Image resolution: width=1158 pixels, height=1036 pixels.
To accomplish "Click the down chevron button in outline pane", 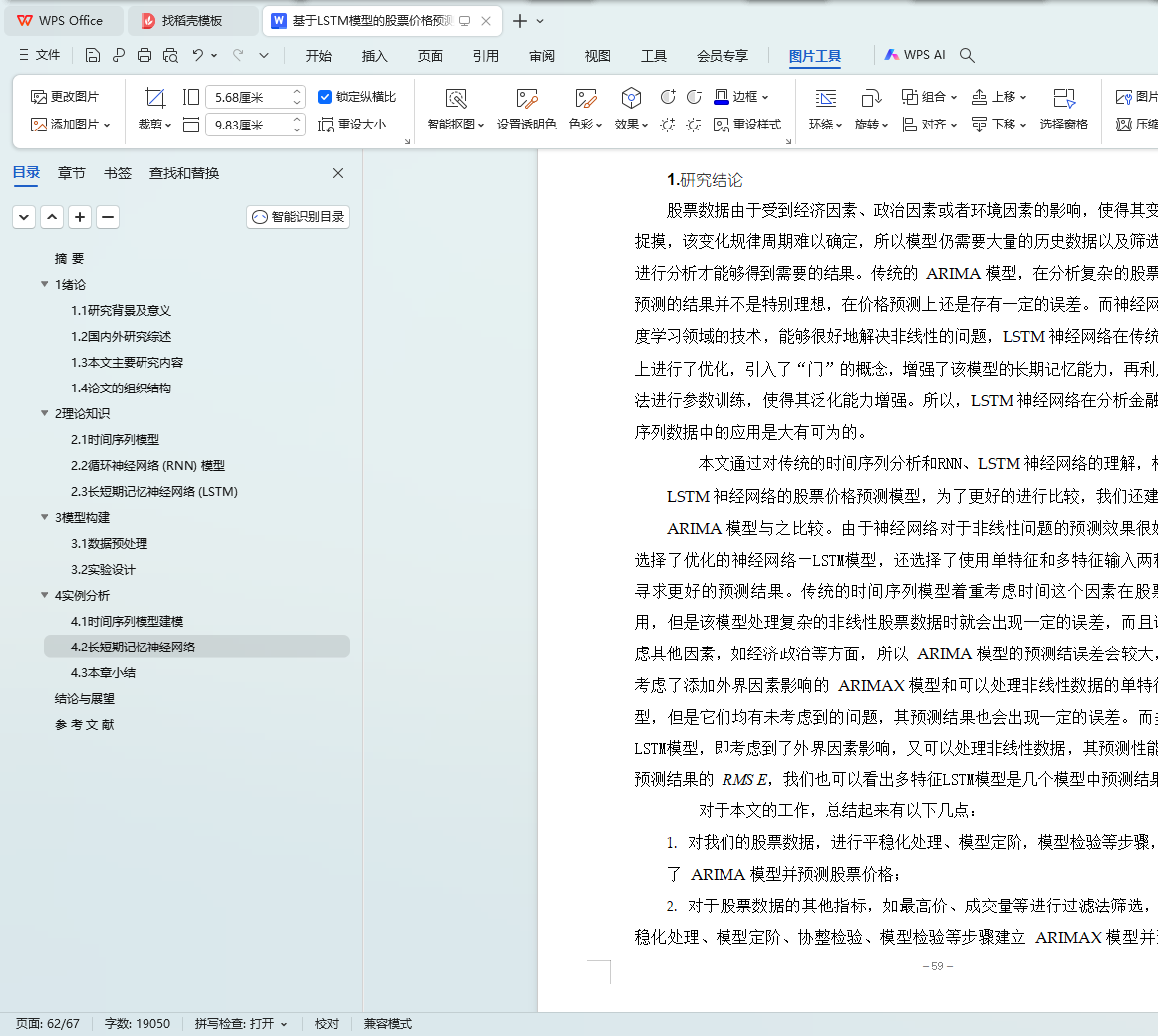I will pyautogui.click(x=24, y=217).
